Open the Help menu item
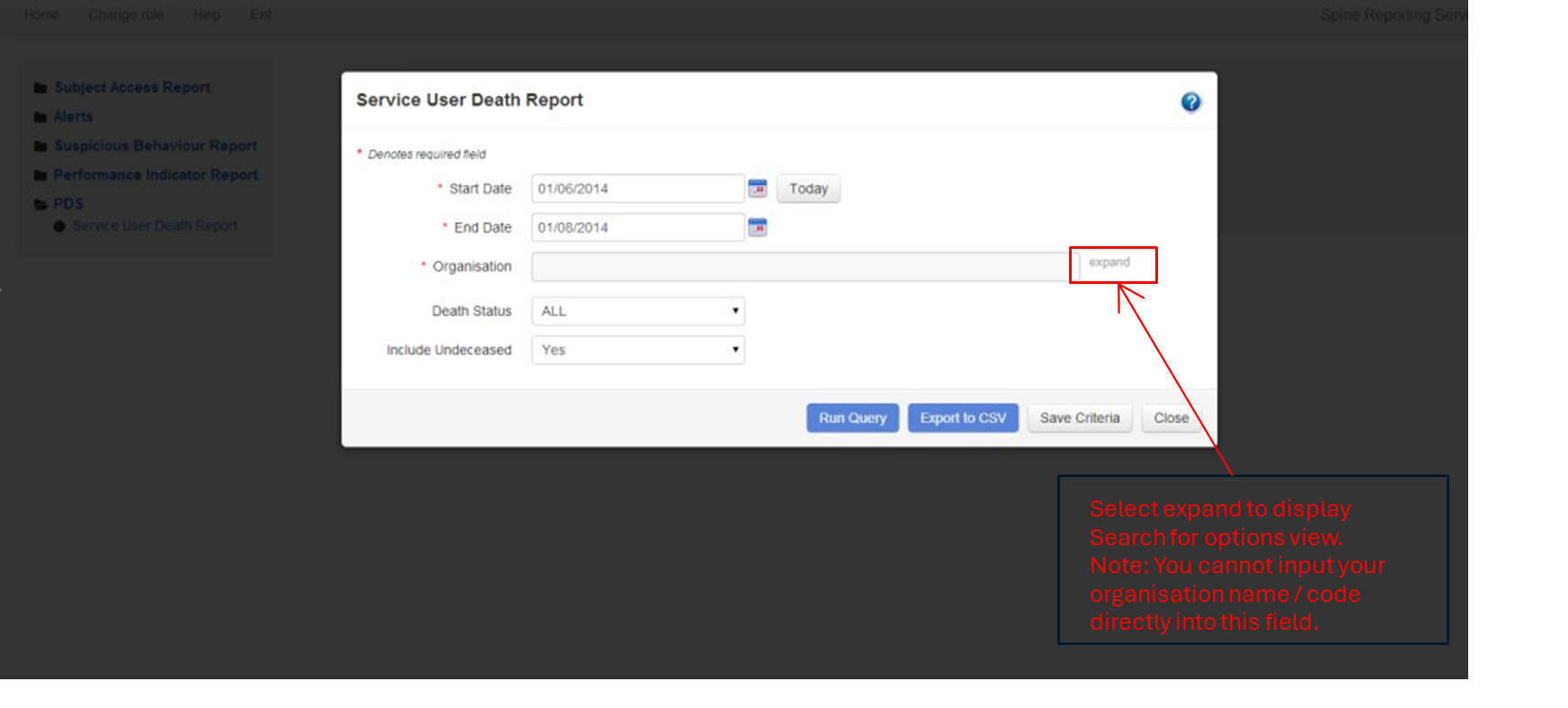The width and height of the screenshot is (1568, 708). 207,14
